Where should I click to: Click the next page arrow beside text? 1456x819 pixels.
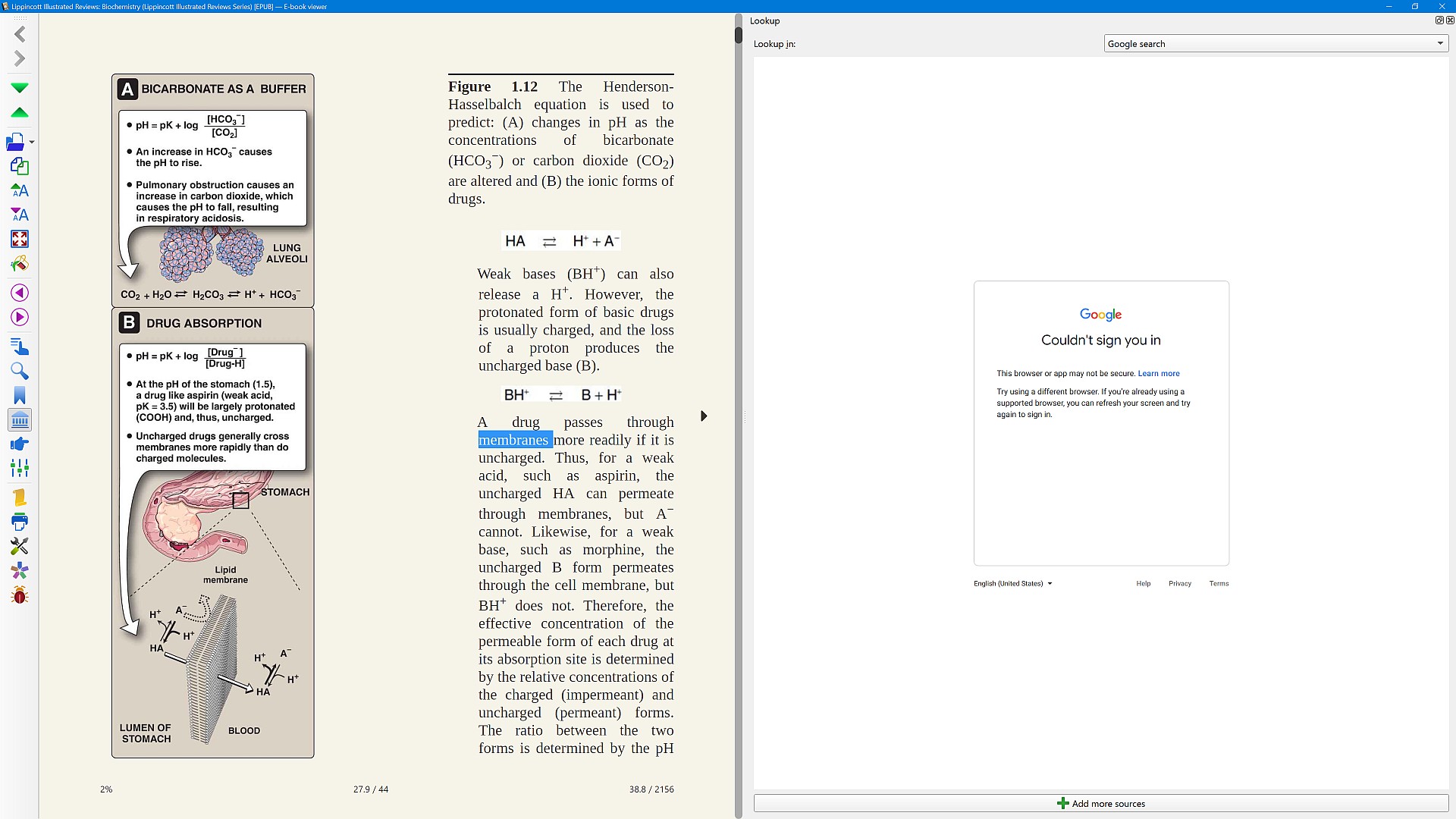[x=704, y=416]
